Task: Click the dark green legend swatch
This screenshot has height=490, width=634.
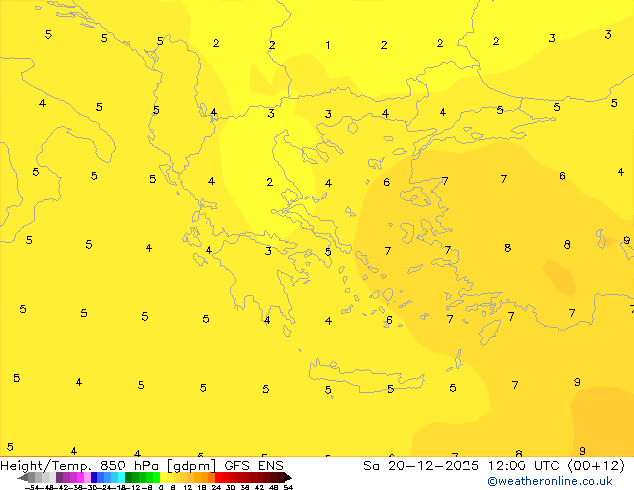Action: (x=129, y=477)
